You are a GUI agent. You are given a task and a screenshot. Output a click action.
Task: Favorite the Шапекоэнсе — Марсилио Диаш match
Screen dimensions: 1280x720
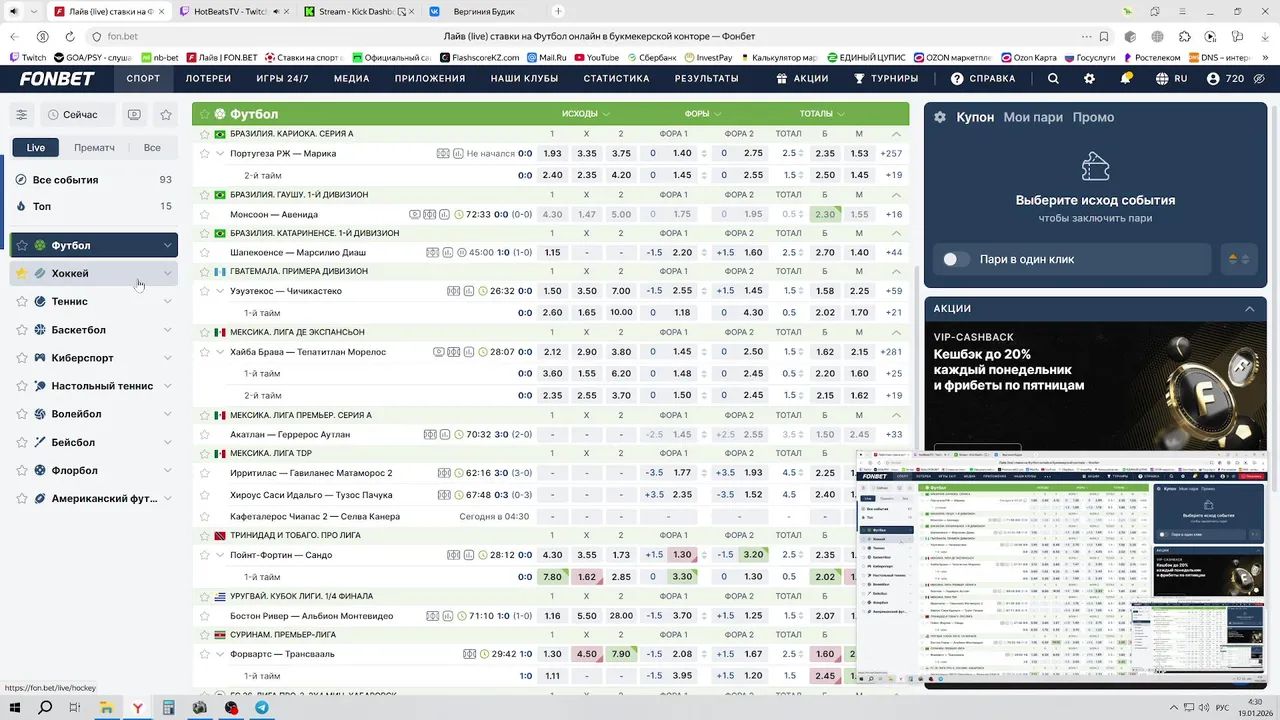click(x=205, y=253)
